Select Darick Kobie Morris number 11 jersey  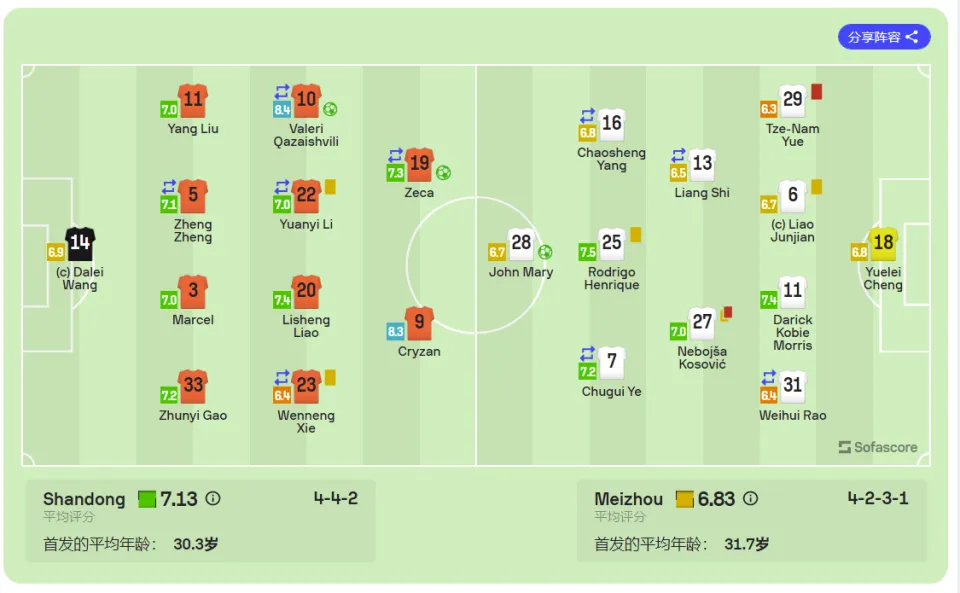pyautogui.click(x=792, y=291)
